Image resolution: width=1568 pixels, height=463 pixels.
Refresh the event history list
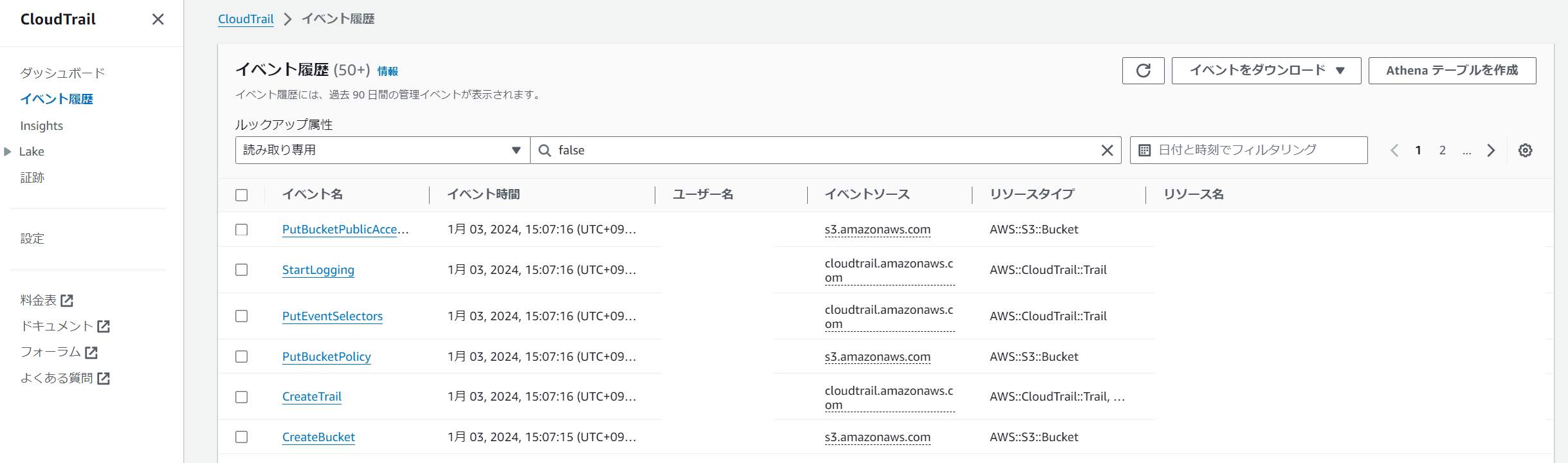pos(1143,71)
